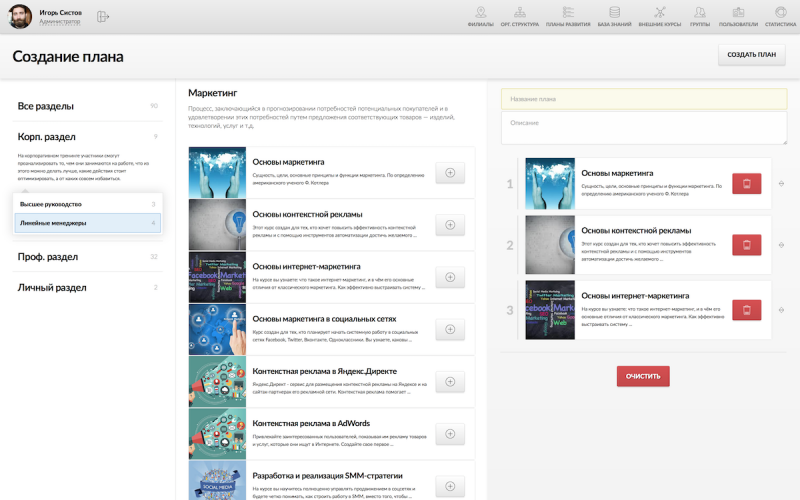Open Орг. структура in top navigation

[519, 14]
